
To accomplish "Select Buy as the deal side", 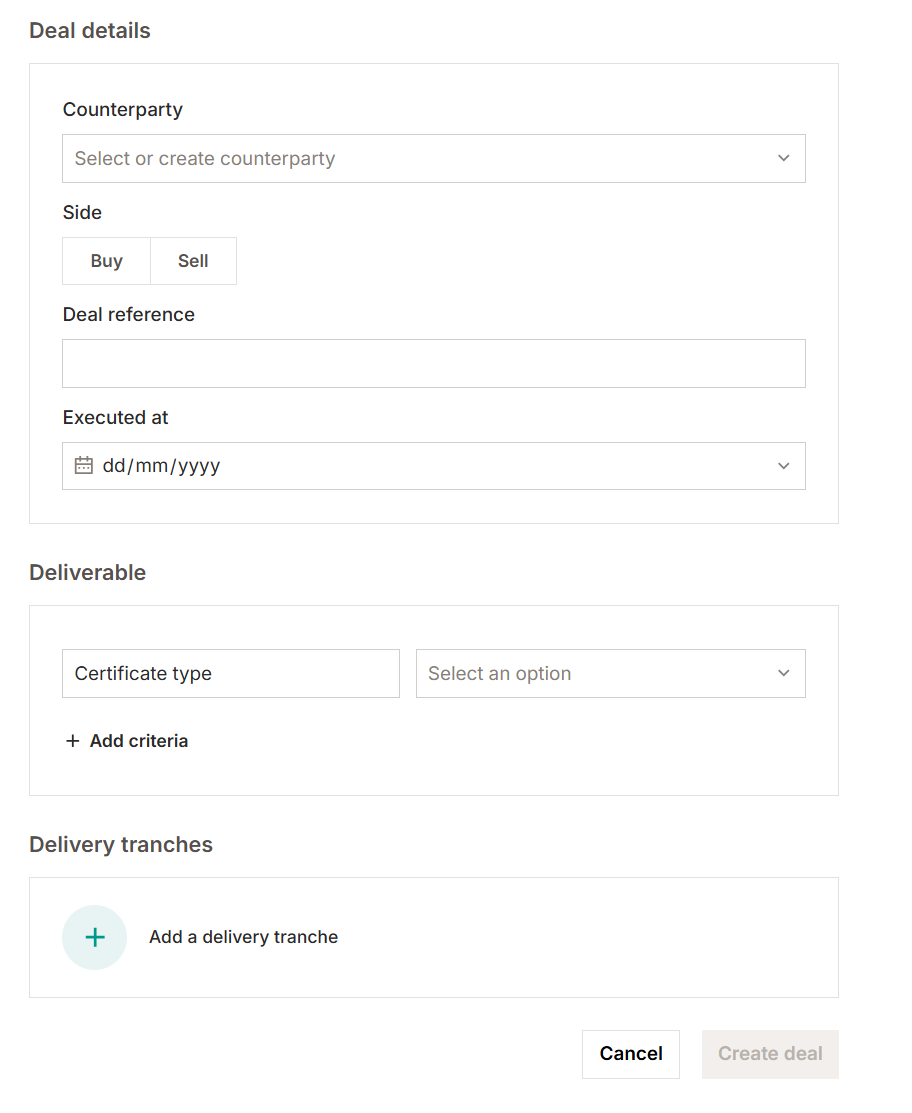I will click(x=106, y=261).
